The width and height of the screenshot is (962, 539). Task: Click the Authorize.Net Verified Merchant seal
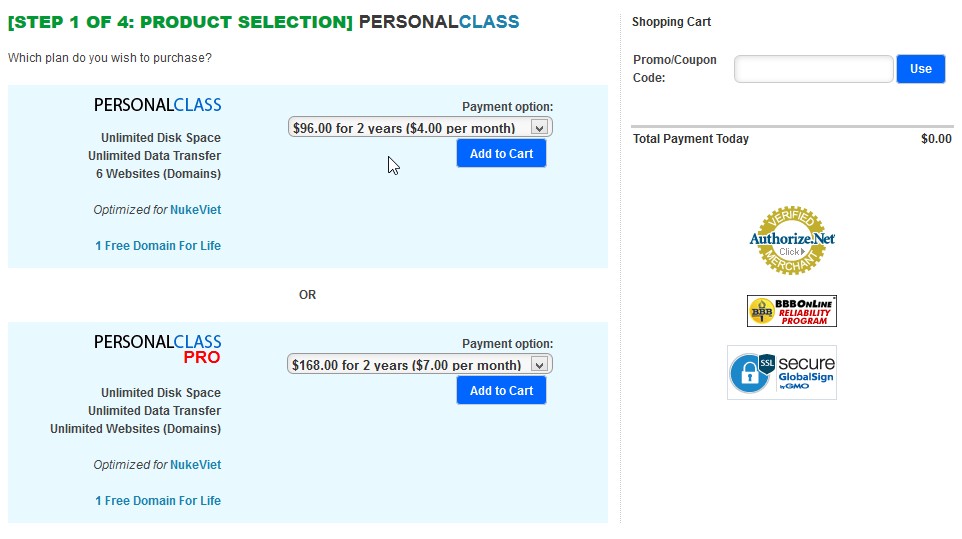click(x=791, y=240)
